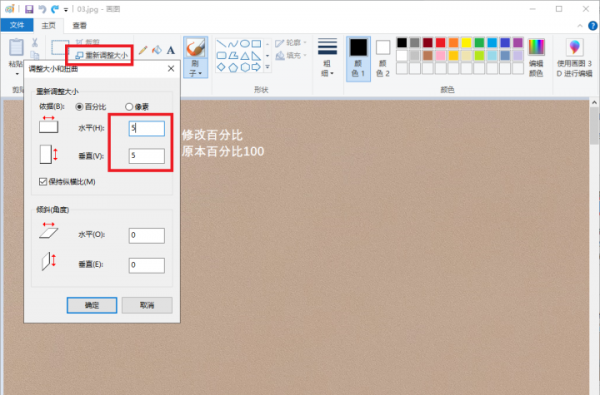The width and height of the screenshot is (600, 395).
Task: Toggle the 保持纵横比 checkbox
Action: (43, 181)
